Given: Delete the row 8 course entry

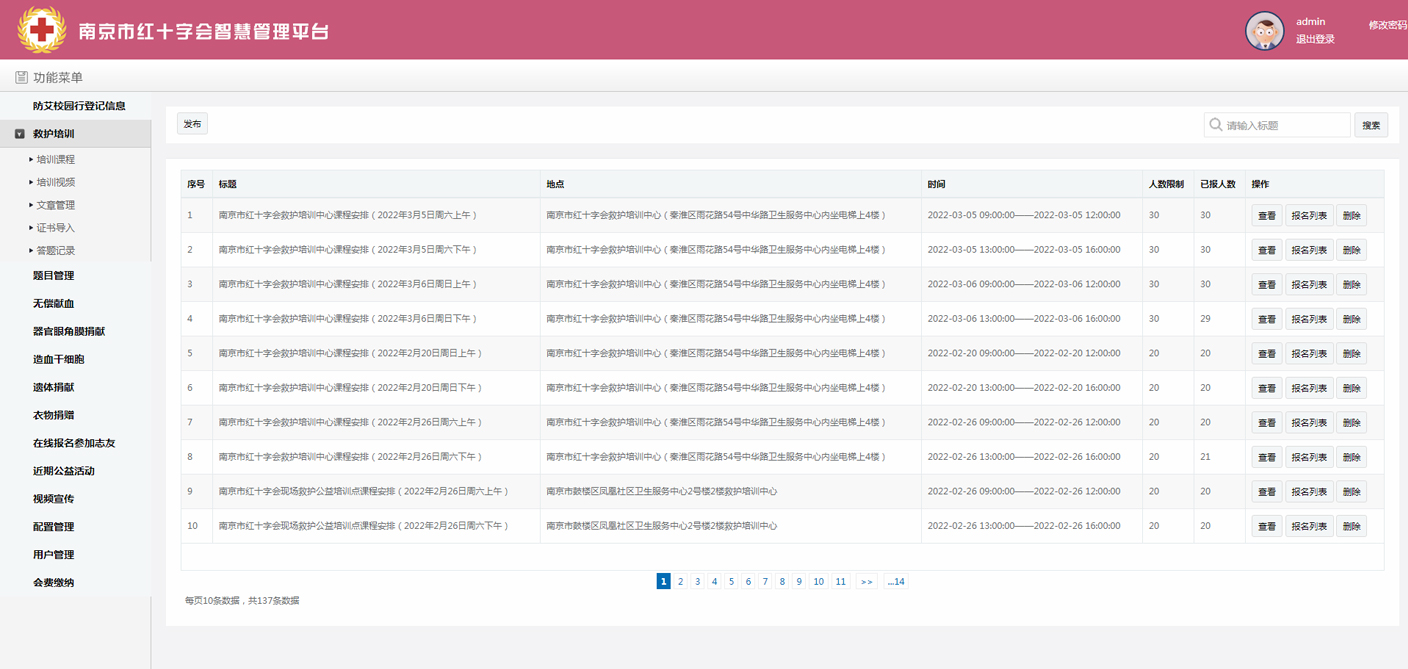Looking at the screenshot, I should tap(1351, 457).
